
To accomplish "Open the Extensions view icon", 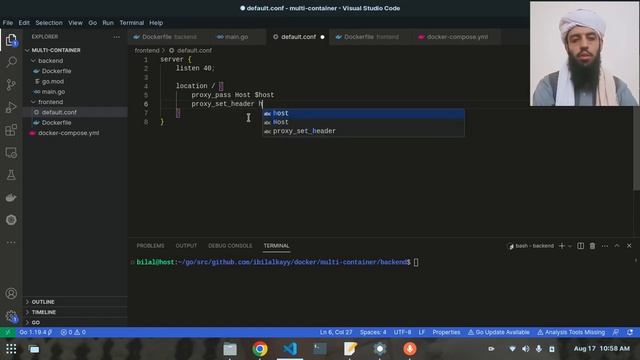I will pos(11,130).
